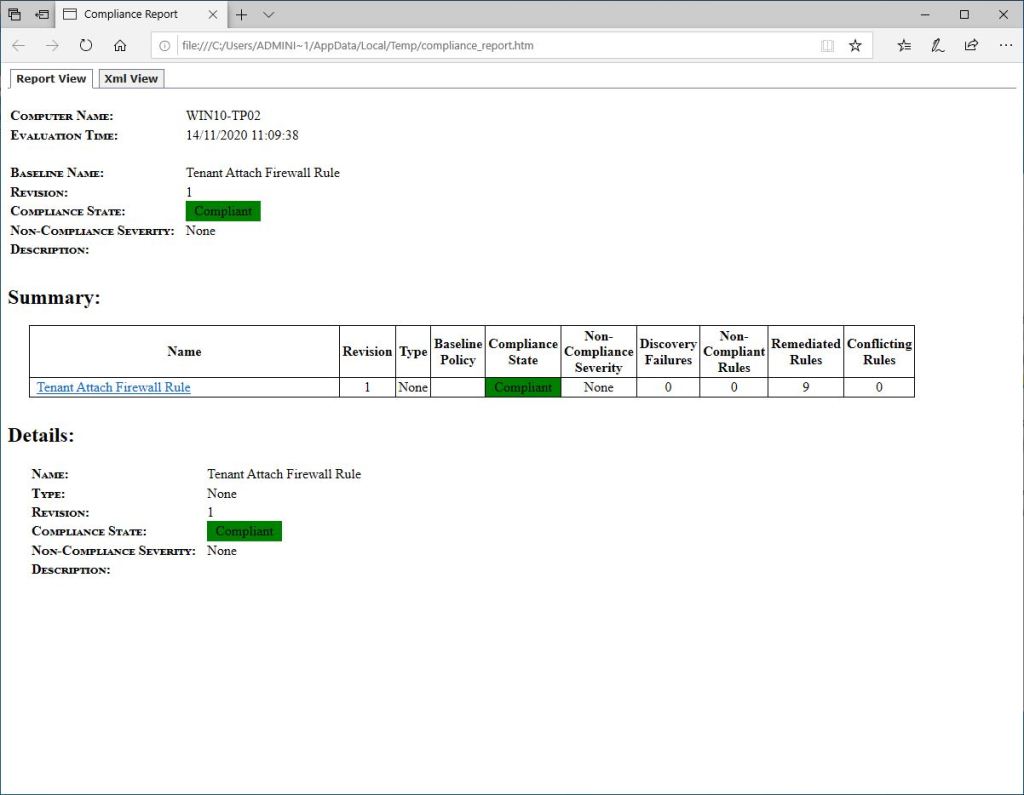The width and height of the screenshot is (1024, 795).
Task: Click the browser Back arrow
Action: 19,46
